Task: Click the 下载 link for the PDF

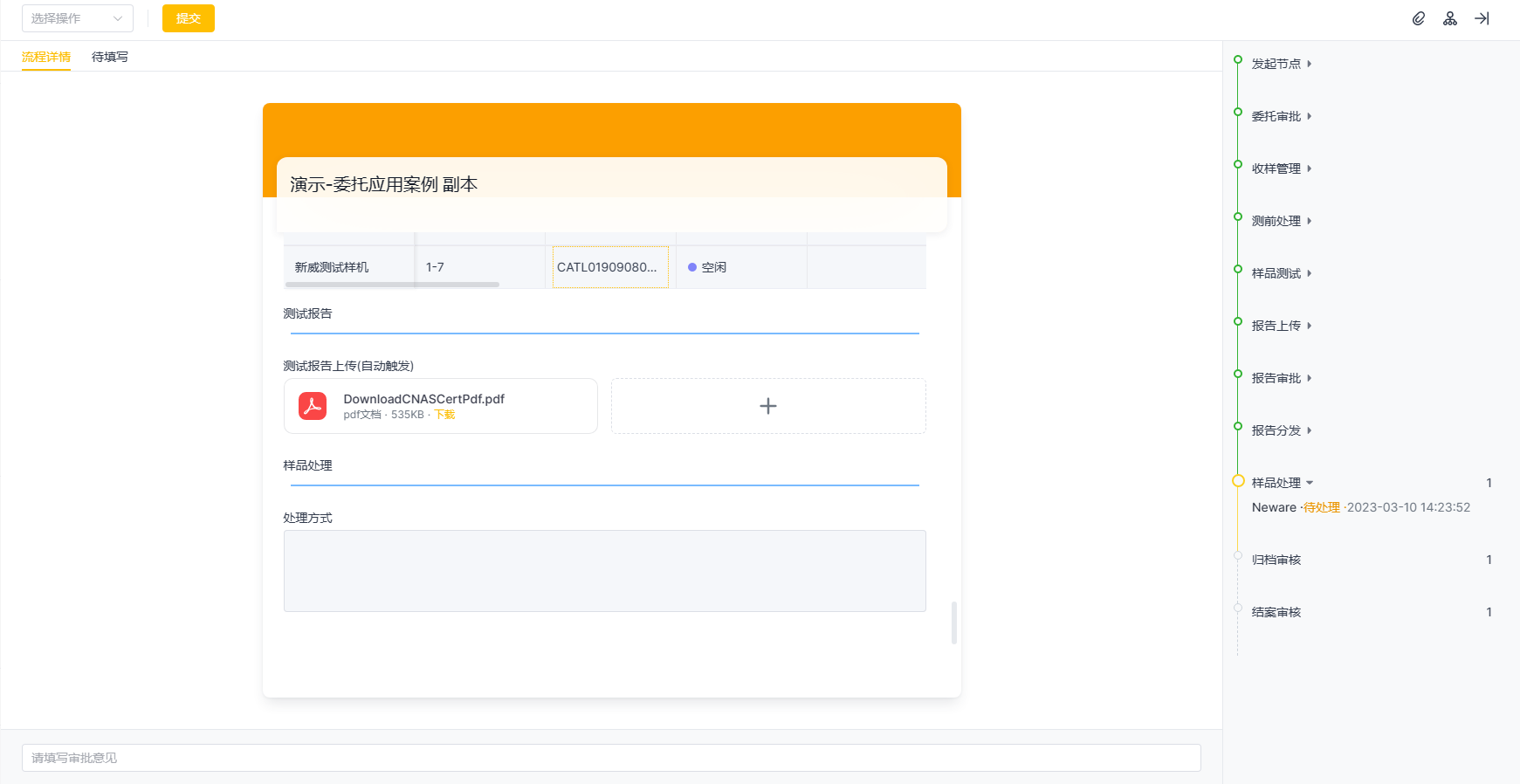Action: [x=445, y=415]
